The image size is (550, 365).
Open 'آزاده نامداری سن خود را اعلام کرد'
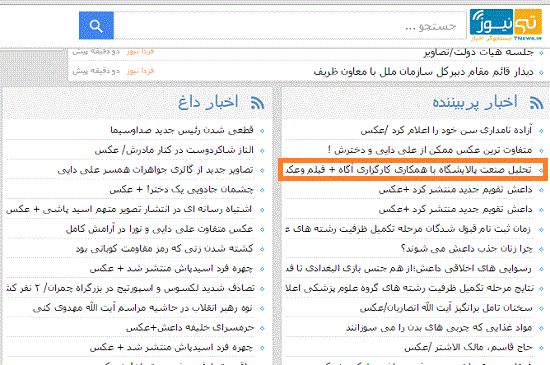click(446, 130)
